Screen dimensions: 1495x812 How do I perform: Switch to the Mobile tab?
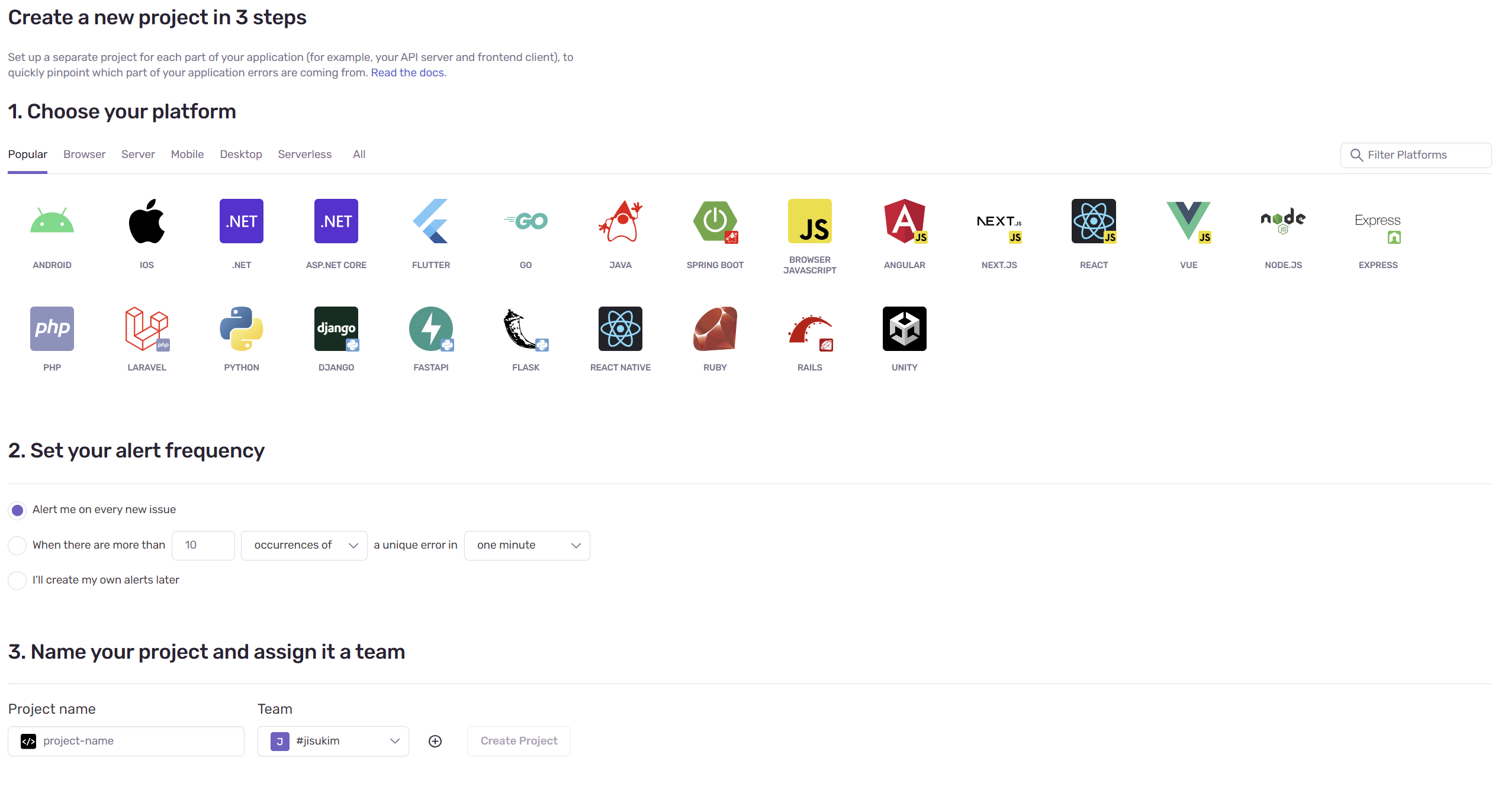point(187,154)
